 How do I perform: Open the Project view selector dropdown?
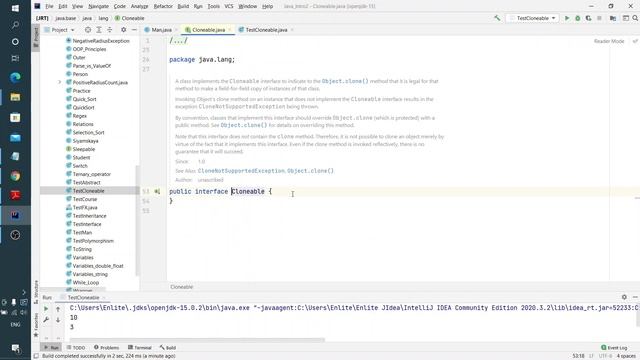click(x=60, y=30)
